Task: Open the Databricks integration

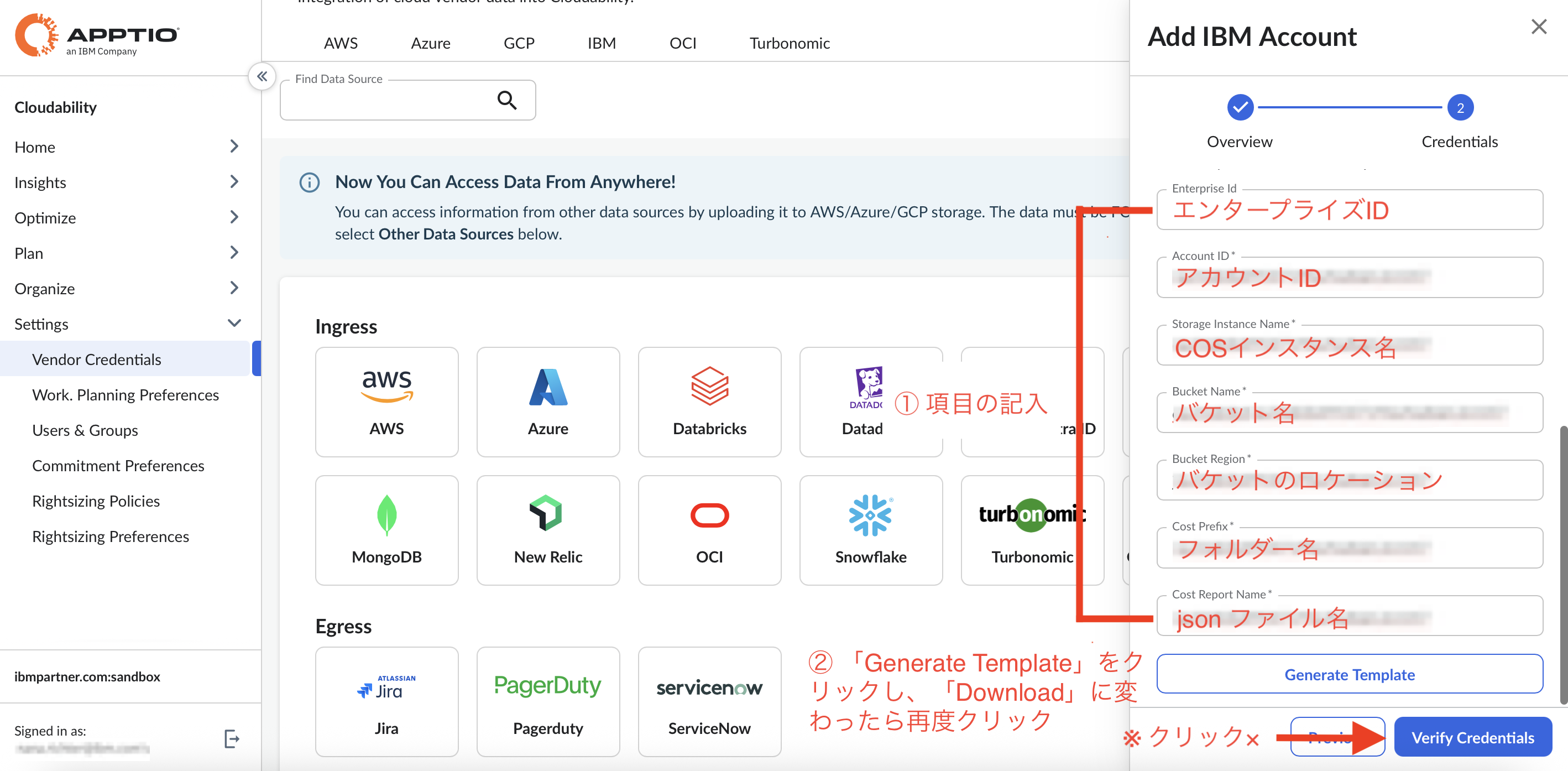Action: click(708, 402)
